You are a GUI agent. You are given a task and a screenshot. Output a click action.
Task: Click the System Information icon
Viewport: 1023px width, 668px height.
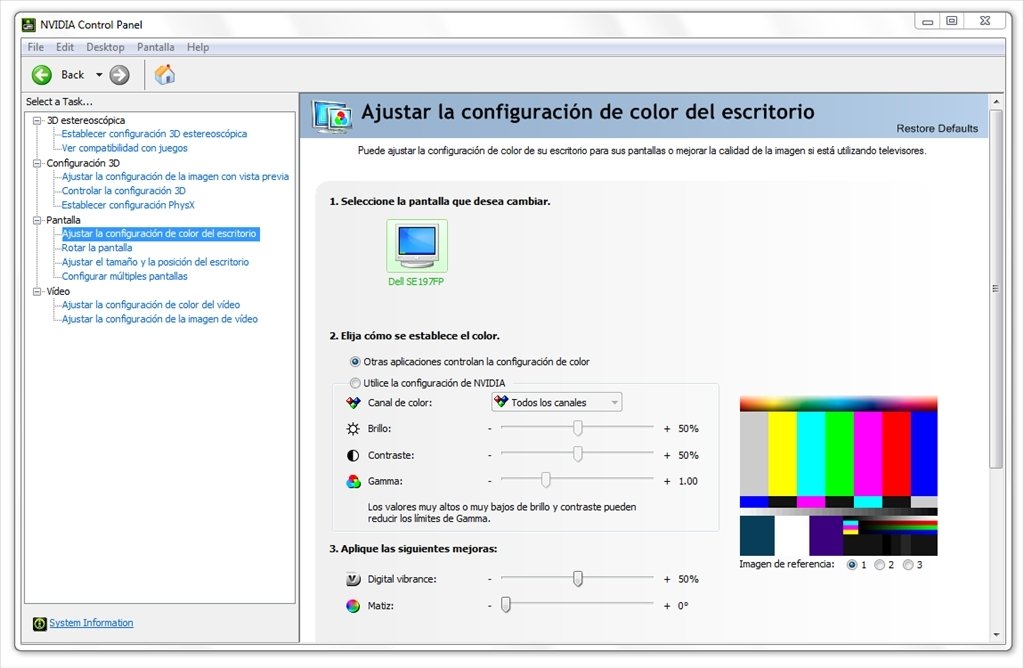(40, 624)
